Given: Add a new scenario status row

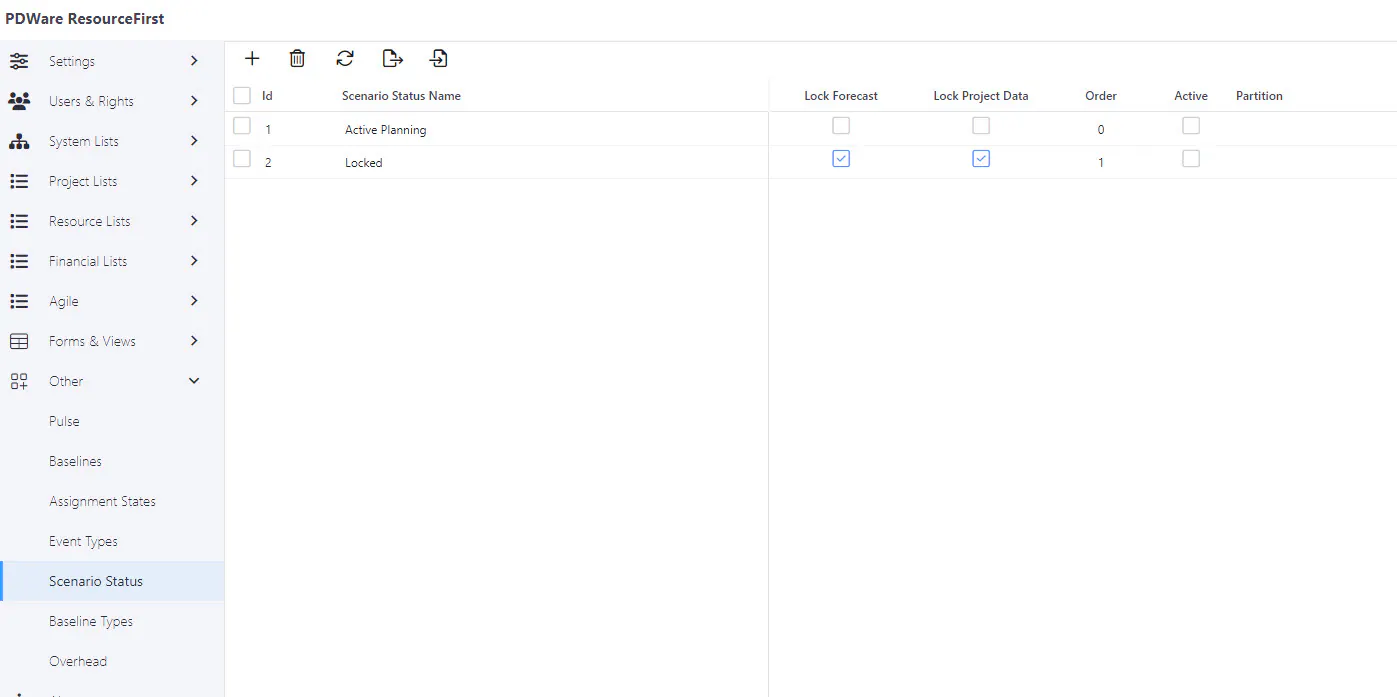Looking at the screenshot, I should (252, 59).
